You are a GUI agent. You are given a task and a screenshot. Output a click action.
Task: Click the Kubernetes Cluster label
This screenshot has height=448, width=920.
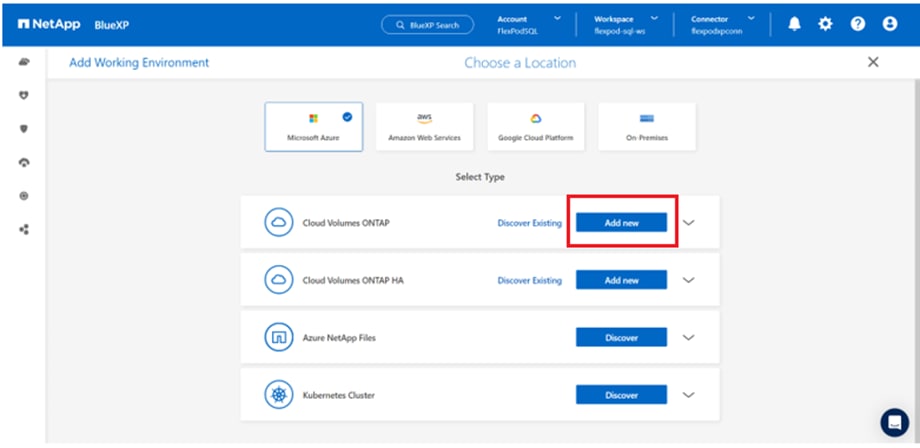pyautogui.click(x=339, y=395)
